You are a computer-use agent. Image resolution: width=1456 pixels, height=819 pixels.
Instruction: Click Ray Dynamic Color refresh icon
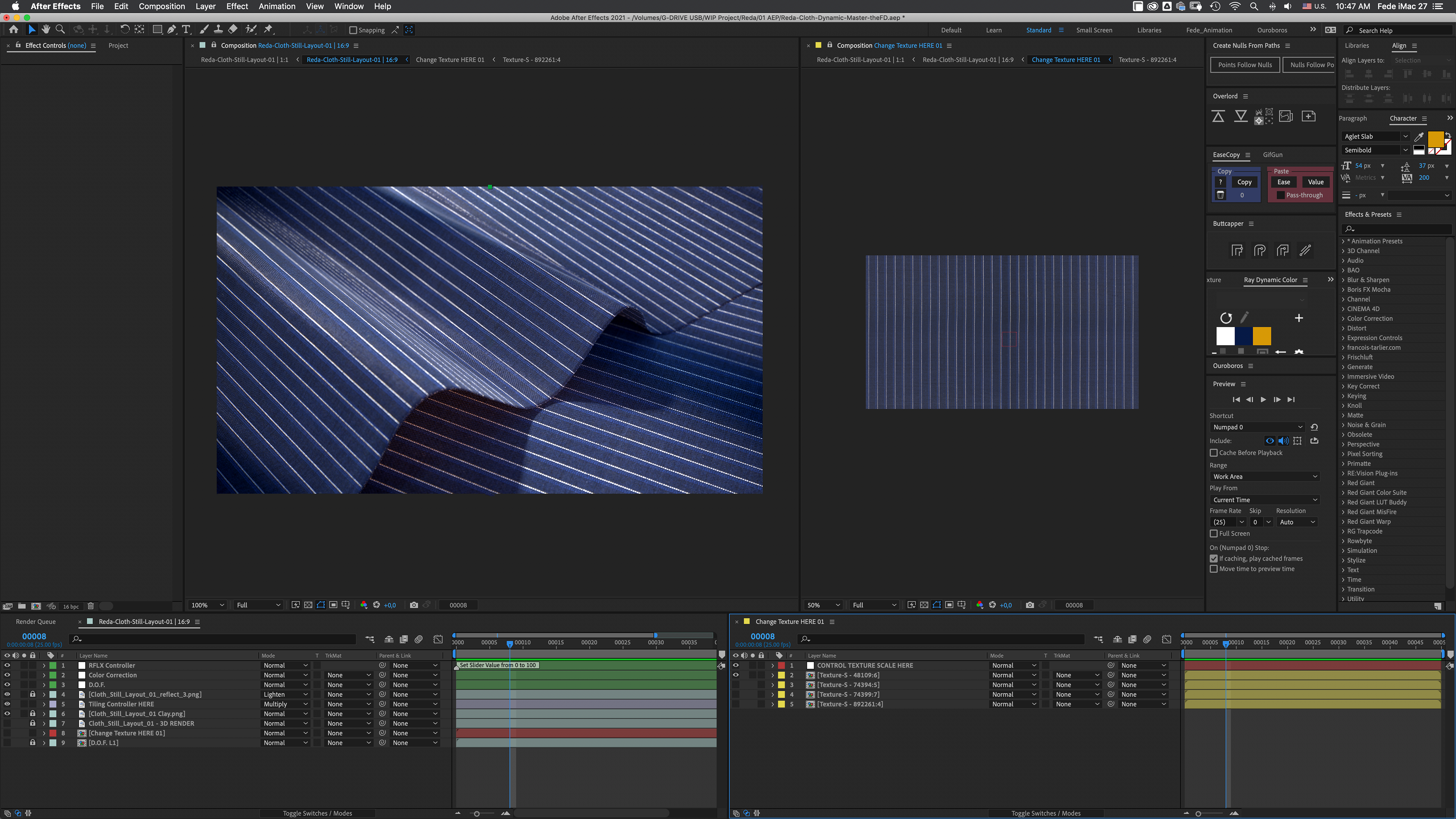1226,318
